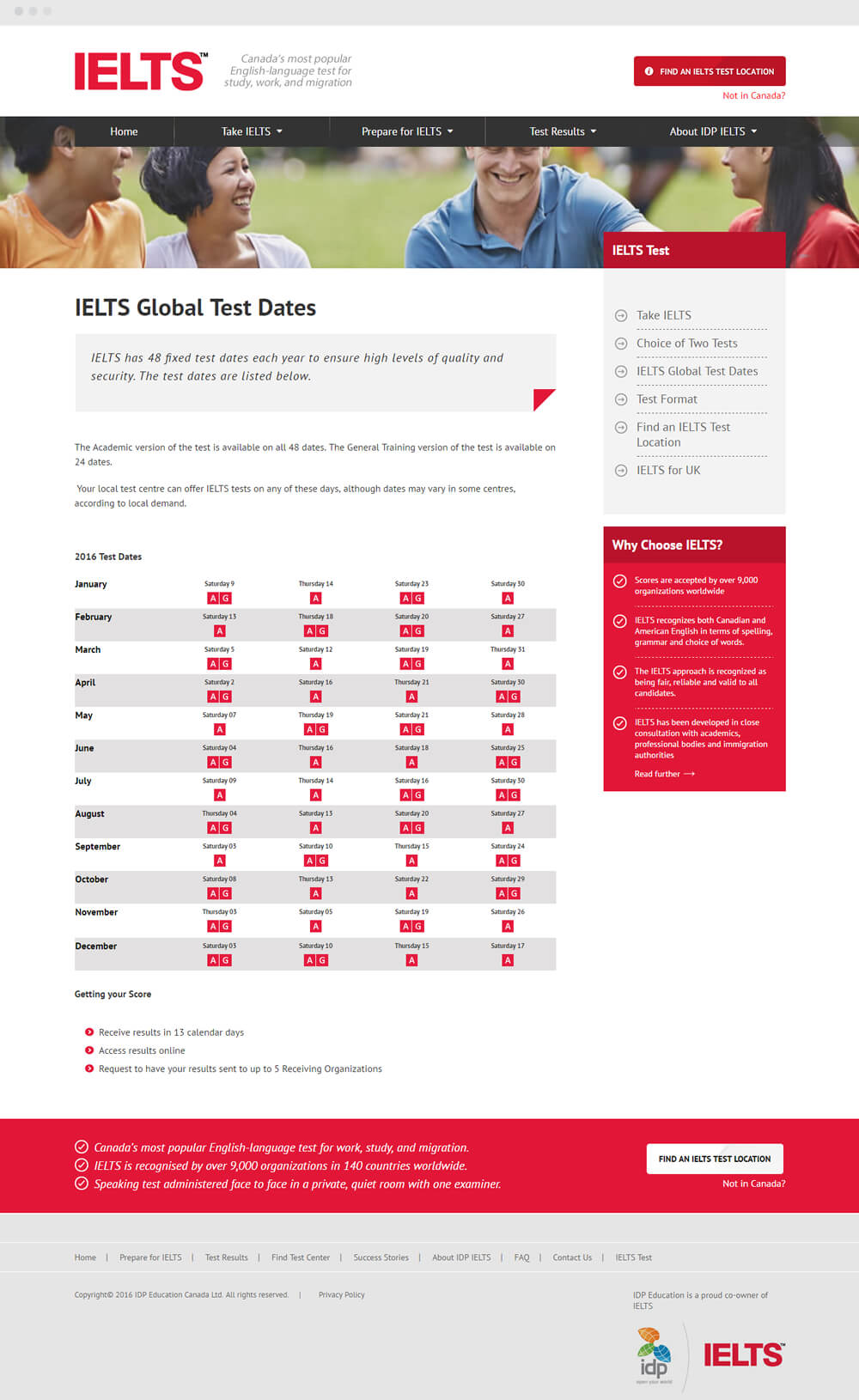Expand the Prepare for IELTS dropdown arrow
The width and height of the screenshot is (859, 1400).
pyautogui.click(x=450, y=131)
